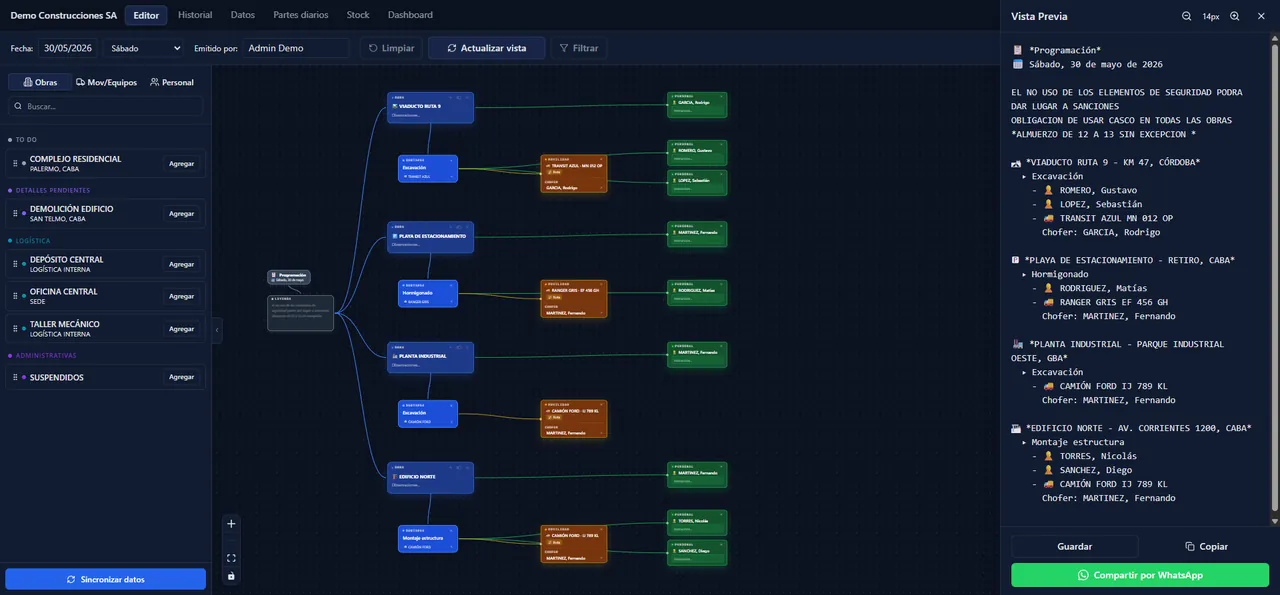Remove the GARCIA, Rodrigo personal node
This screenshot has height=595, width=1280.
[721, 96]
